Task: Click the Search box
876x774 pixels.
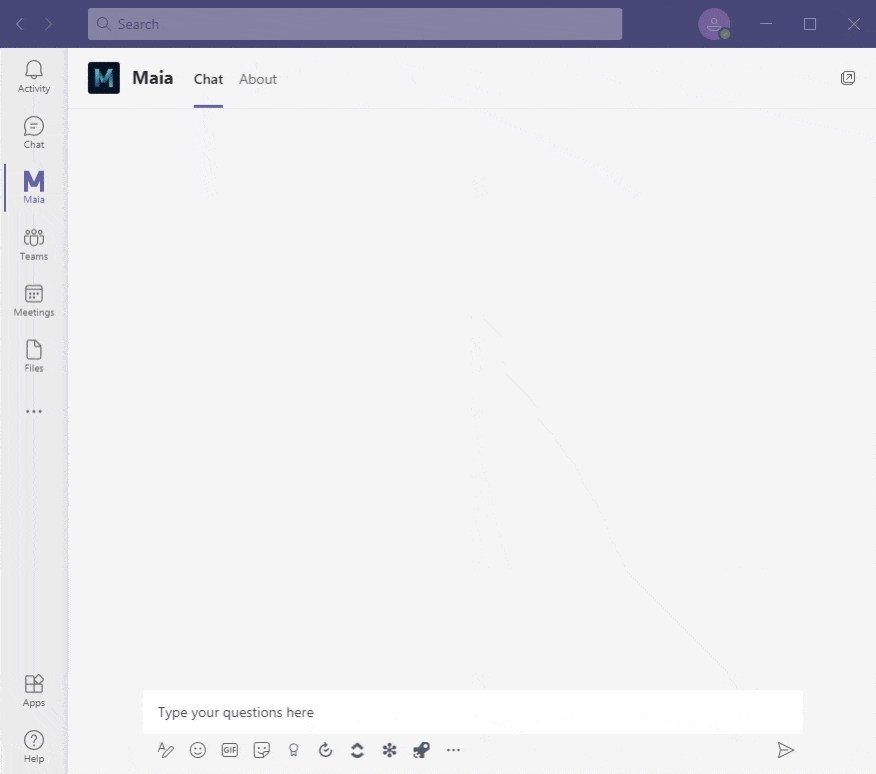Action: click(355, 24)
